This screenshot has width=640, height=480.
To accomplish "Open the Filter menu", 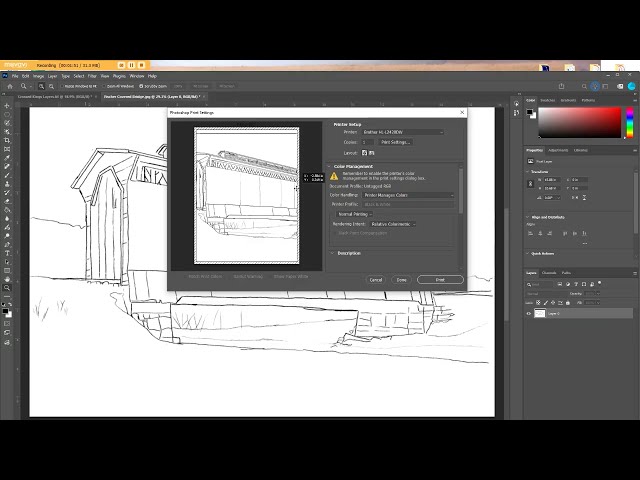I will click(x=92, y=76).
